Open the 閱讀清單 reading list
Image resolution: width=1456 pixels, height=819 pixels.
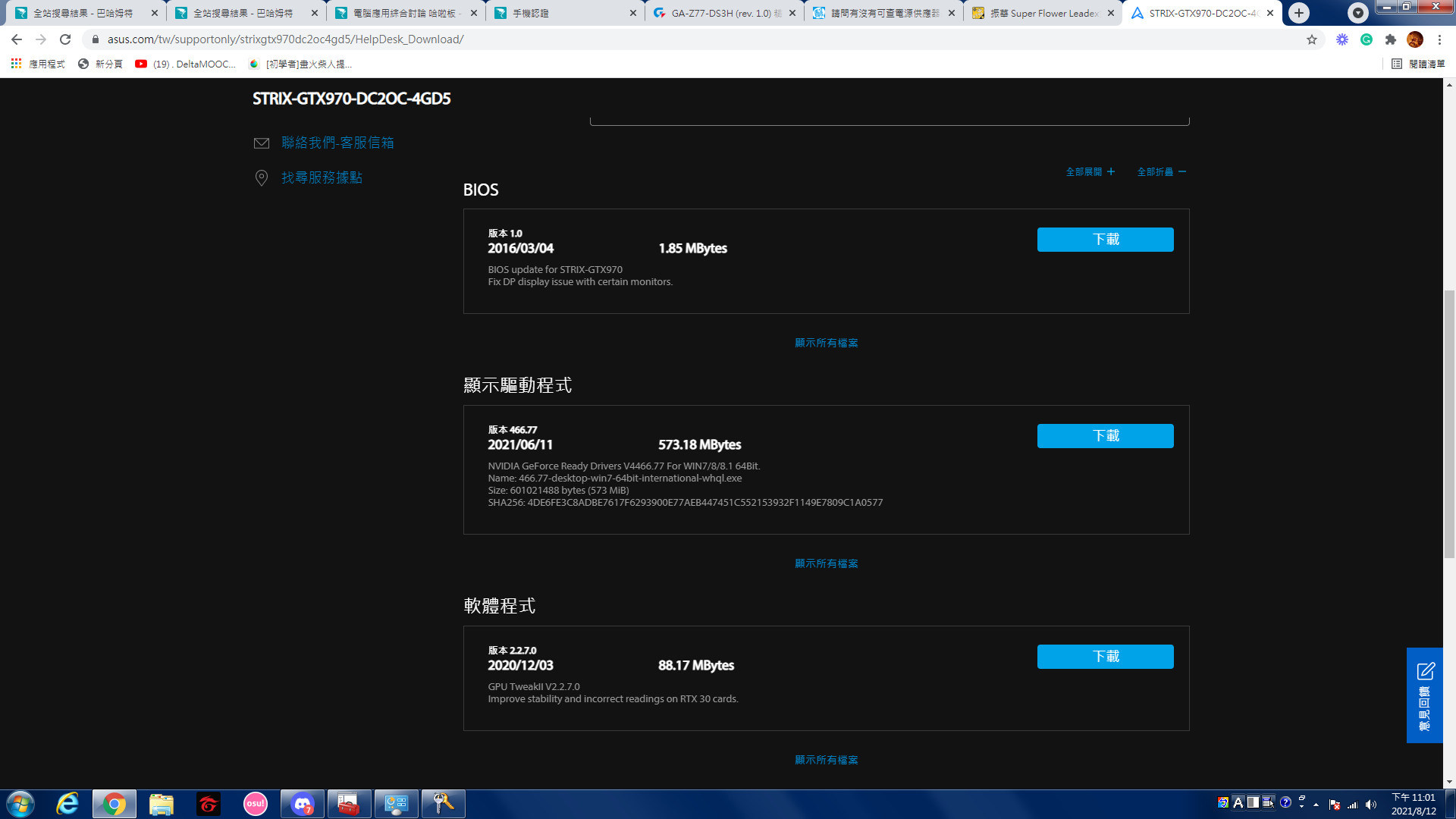[1419, 64]
